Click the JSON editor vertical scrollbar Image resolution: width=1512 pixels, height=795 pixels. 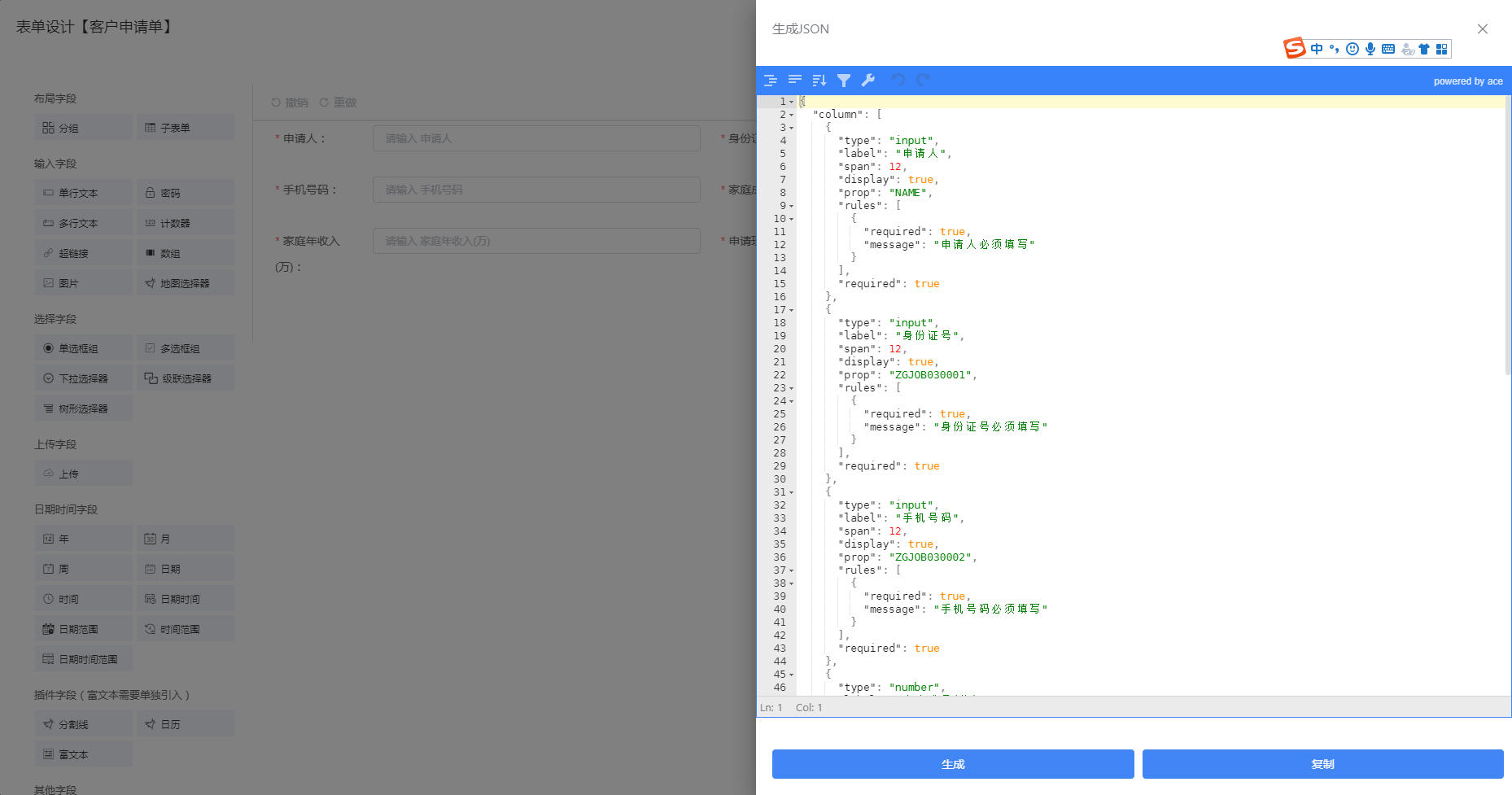tap(1508, 235)
